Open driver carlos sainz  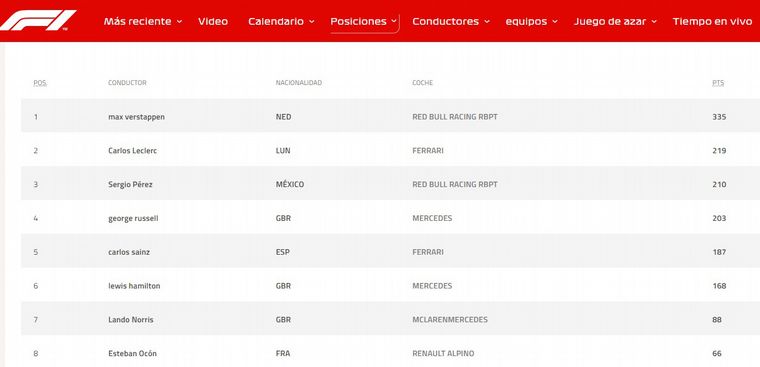tap(130, 252)
